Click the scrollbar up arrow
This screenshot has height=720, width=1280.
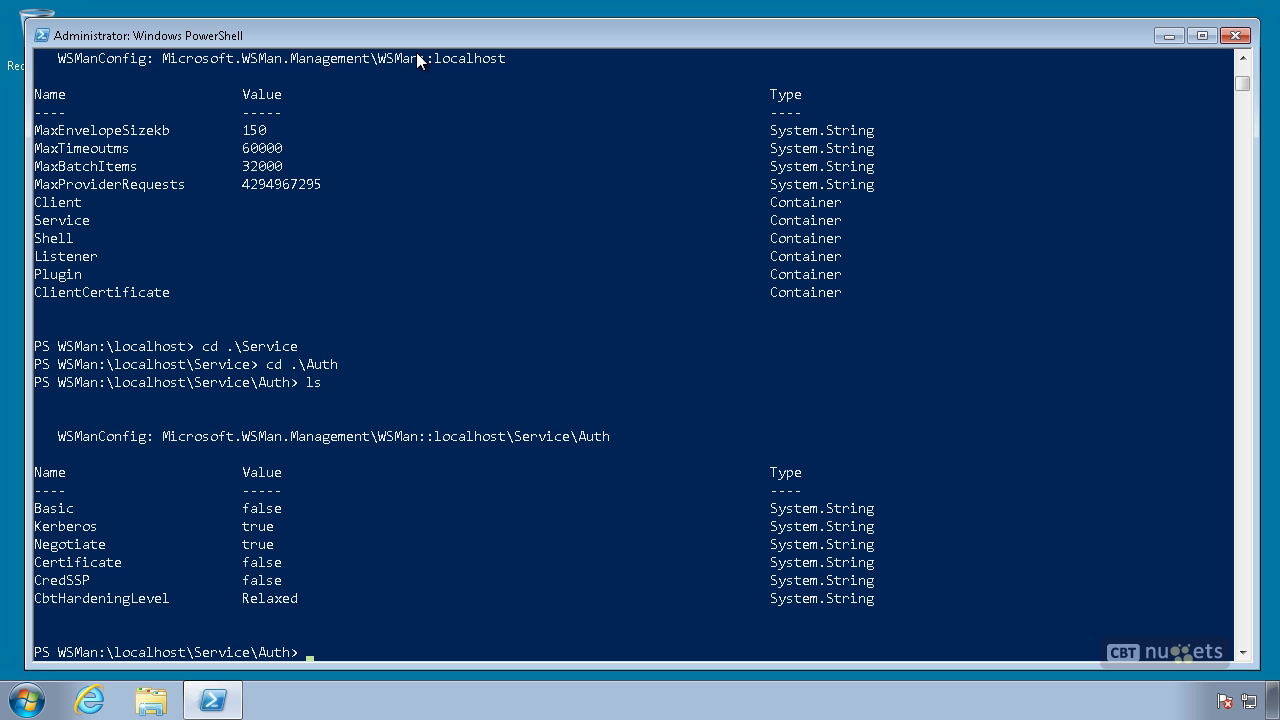(x=1242, y=58)
